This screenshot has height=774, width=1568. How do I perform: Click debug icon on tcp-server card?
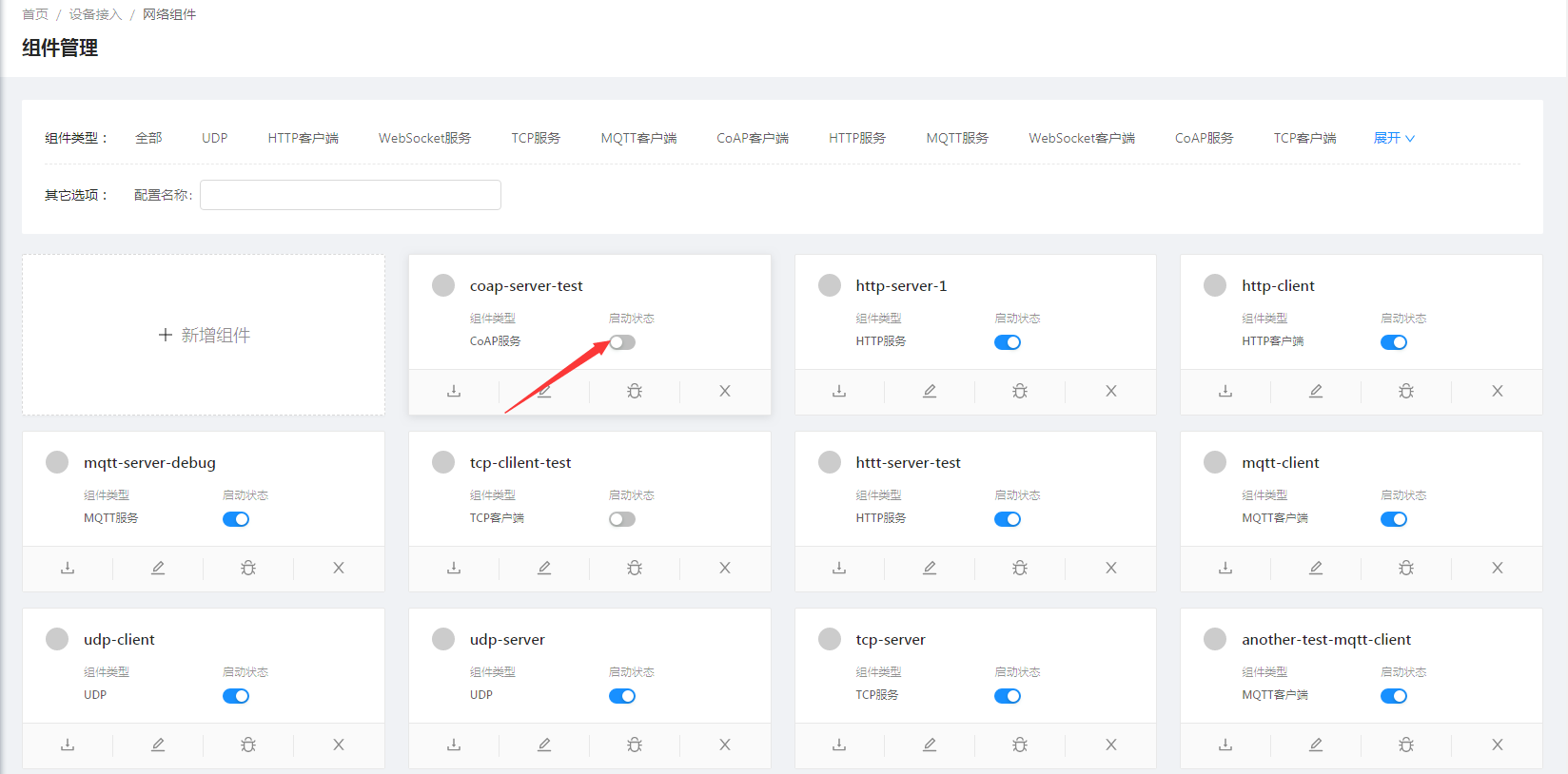click(1020, 745)
